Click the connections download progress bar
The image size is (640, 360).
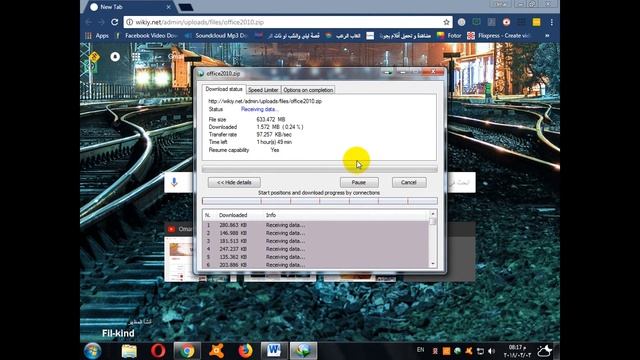[x=320, y=201]
